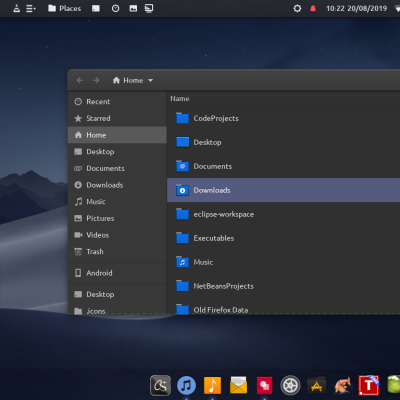Click the clock and date in panel

pos(356,8)
